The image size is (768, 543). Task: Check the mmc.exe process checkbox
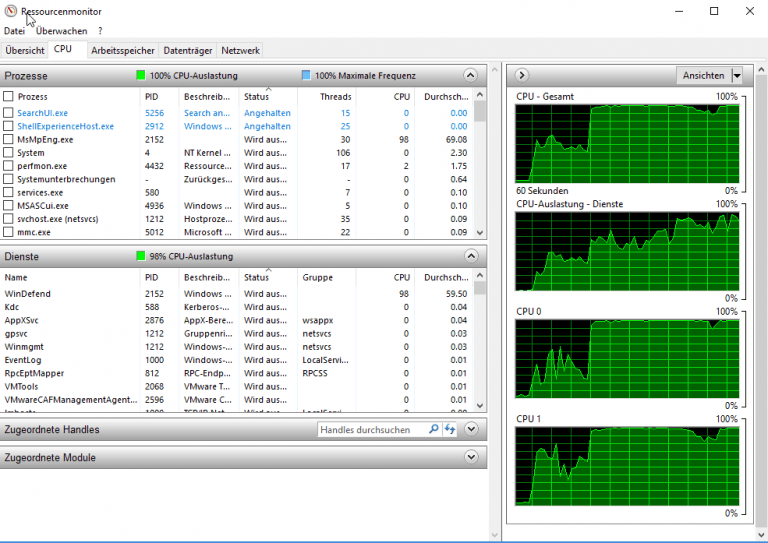point(8,232)
